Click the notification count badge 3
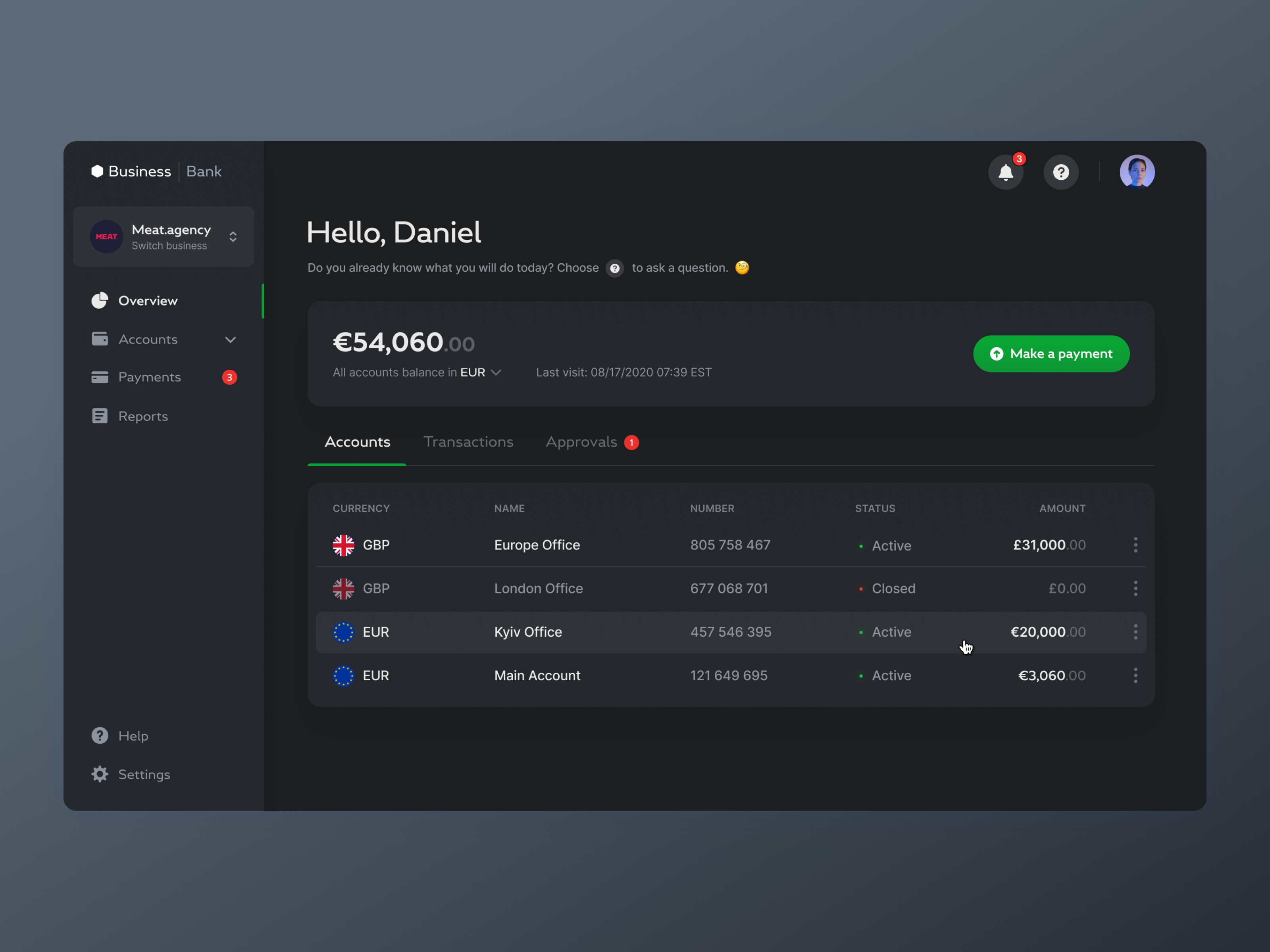Image resolution: width=1270 pixels, height=952 pixels. point(1019,159)
